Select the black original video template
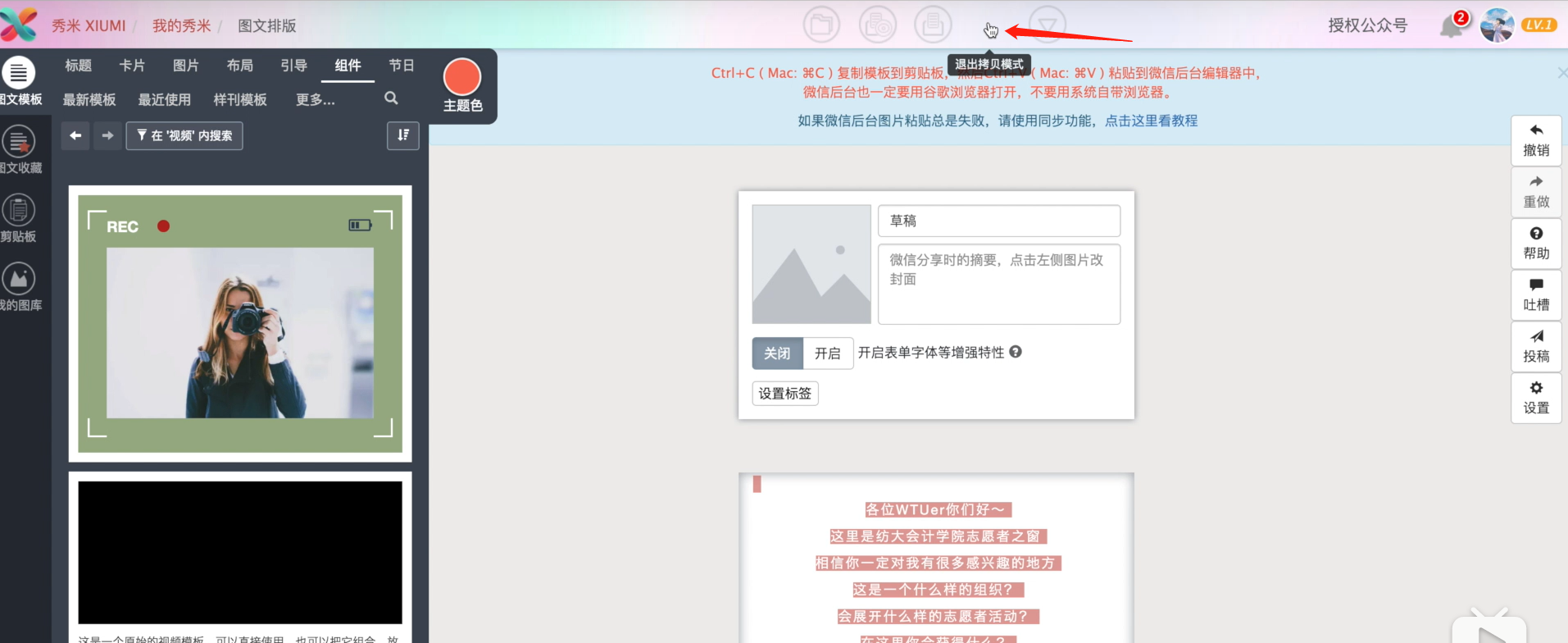This screenshot has height=643, width=1568. (240, 552)
